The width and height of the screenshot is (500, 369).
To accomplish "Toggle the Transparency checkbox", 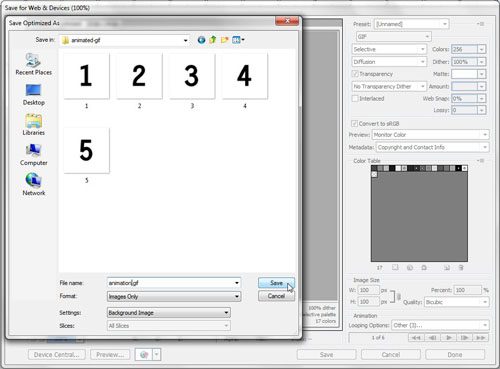I will [x=355, y=74].
